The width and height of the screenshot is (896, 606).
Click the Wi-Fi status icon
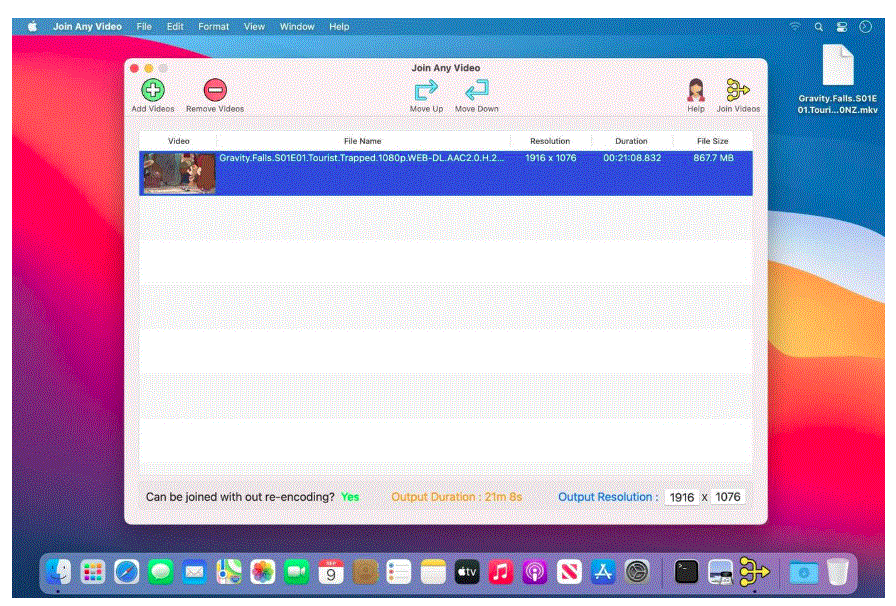[794, 27]
